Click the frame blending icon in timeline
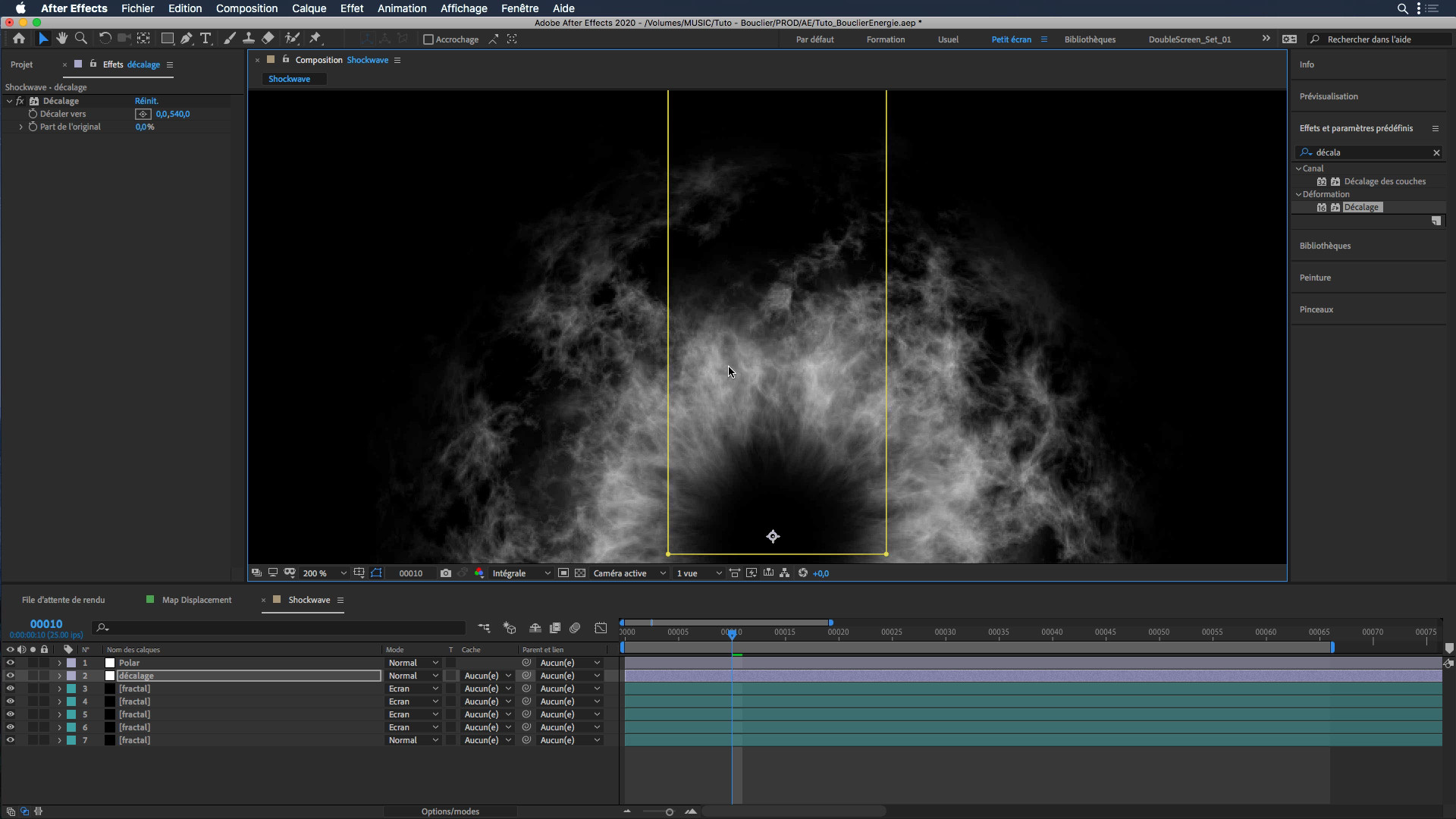 tap(555, 628)
